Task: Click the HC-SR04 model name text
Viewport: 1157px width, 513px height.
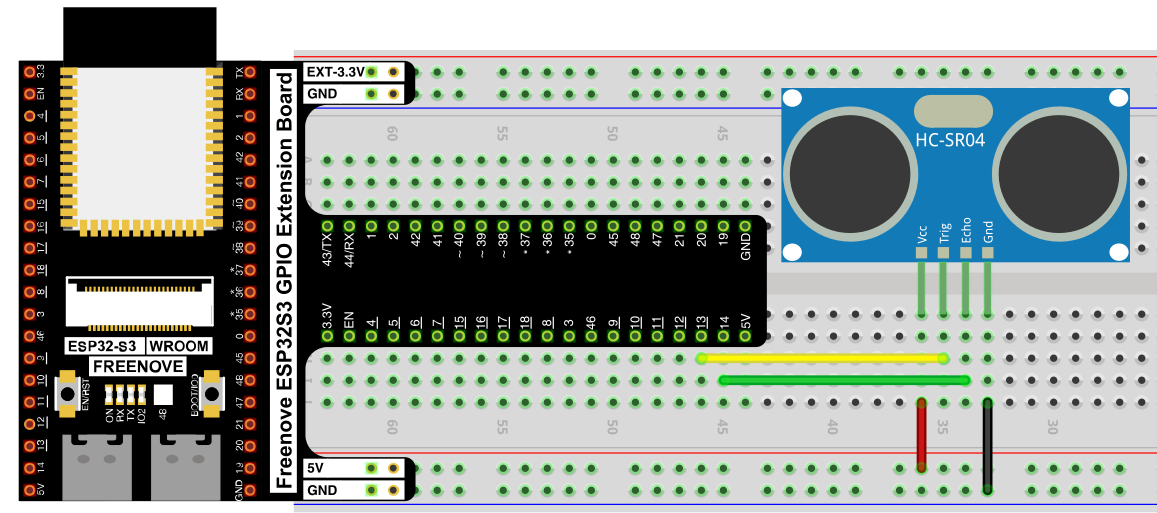Action: (x=950, y=140)
